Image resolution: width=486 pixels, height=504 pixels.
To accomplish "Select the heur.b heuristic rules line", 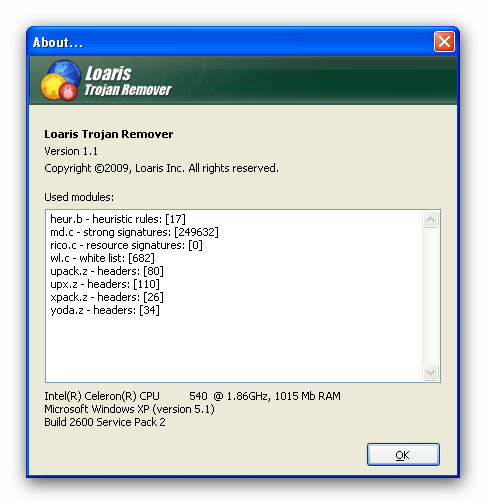I will click(118, 219).
